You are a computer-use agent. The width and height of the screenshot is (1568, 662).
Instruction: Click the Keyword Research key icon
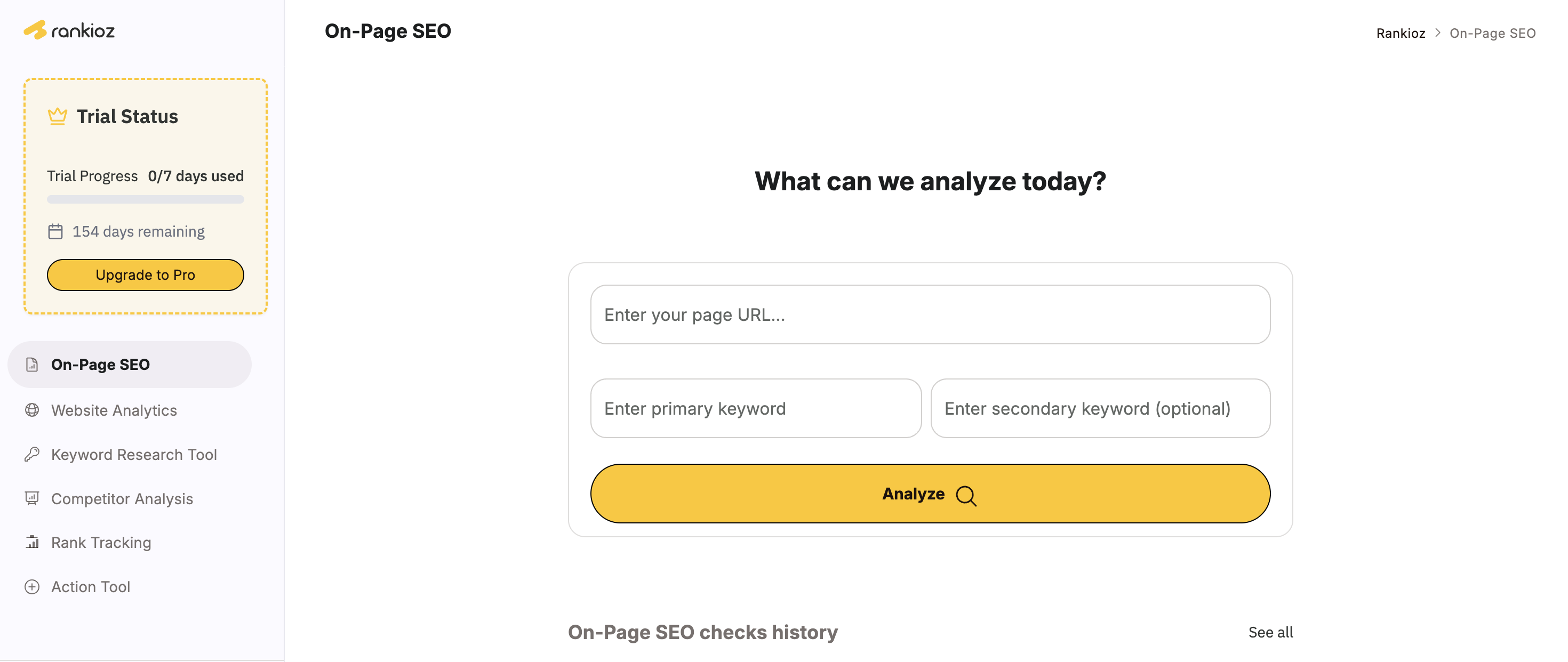[32, 454]
